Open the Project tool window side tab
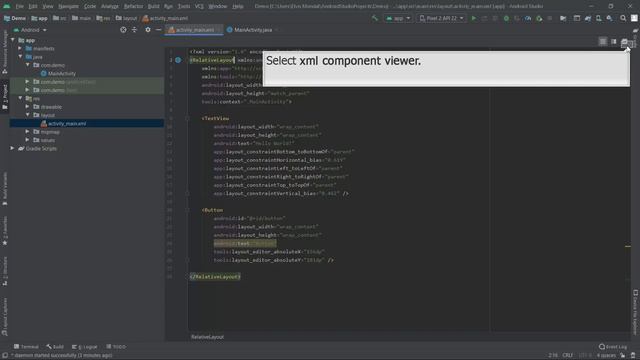The width and height of the screenshot is (640, 360). (x=4, y=97)
